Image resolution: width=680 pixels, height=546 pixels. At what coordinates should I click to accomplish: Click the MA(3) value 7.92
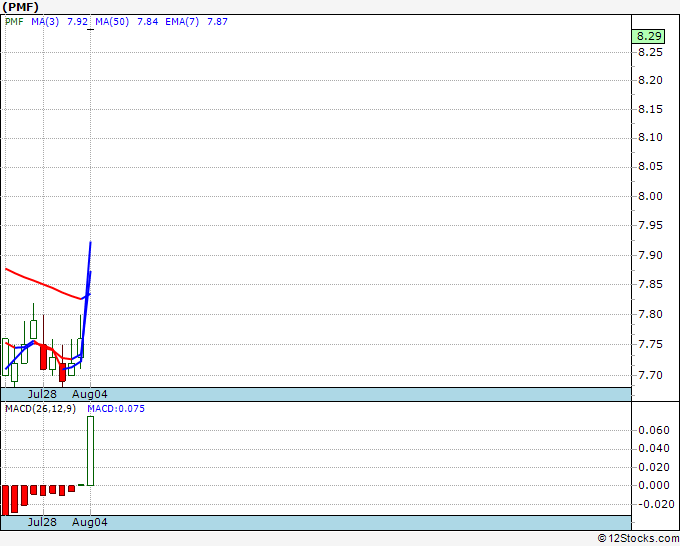click(78, 21)
